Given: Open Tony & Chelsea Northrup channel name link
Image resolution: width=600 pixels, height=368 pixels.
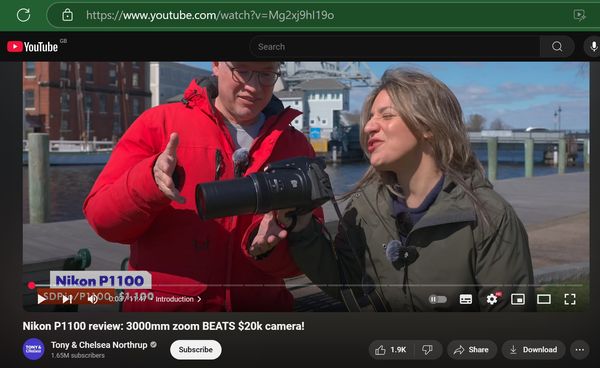Looking at the screenshot, I should [99, 345].
